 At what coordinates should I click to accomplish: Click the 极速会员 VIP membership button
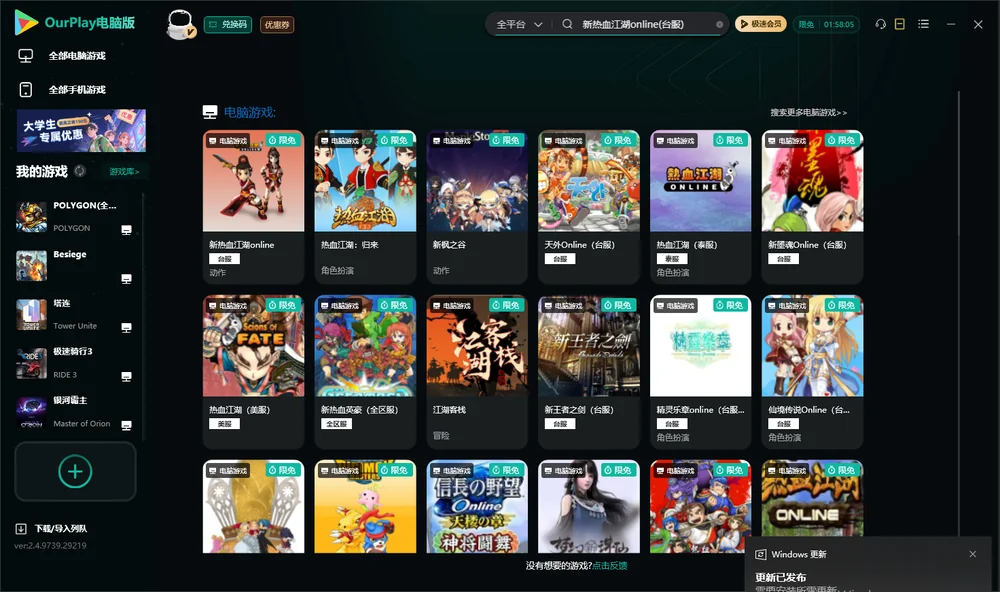[760, 24]
